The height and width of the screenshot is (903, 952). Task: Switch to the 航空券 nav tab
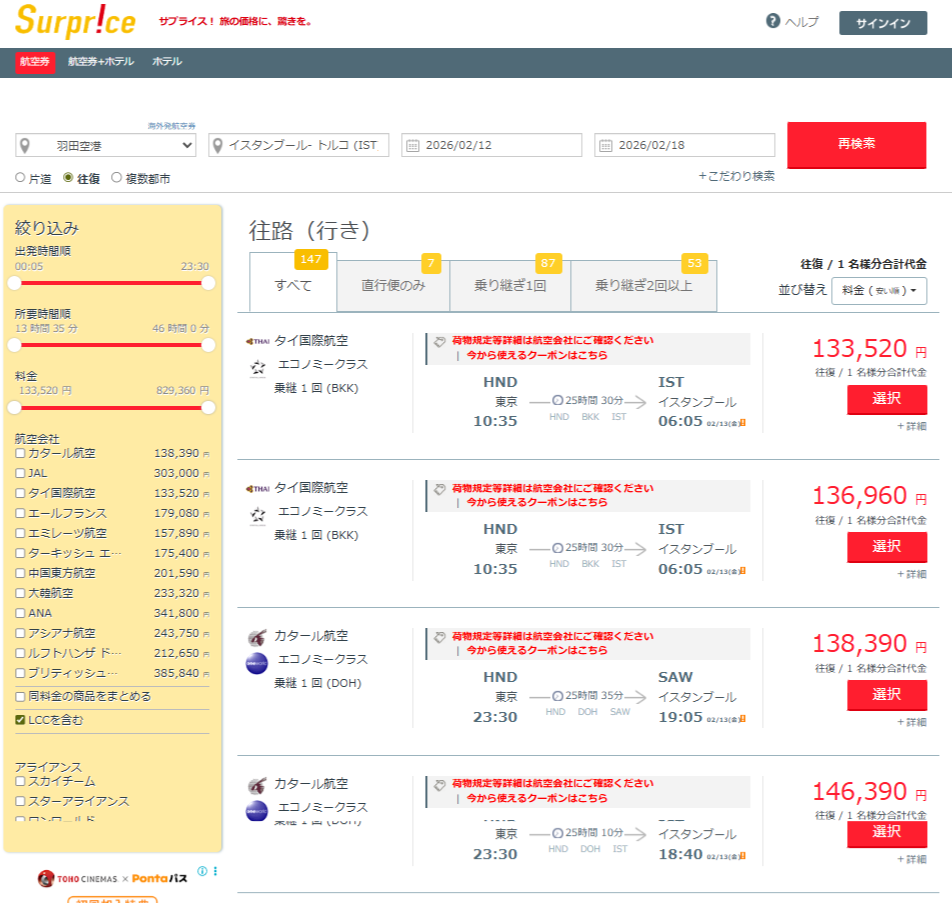click(x=35, y=62)
